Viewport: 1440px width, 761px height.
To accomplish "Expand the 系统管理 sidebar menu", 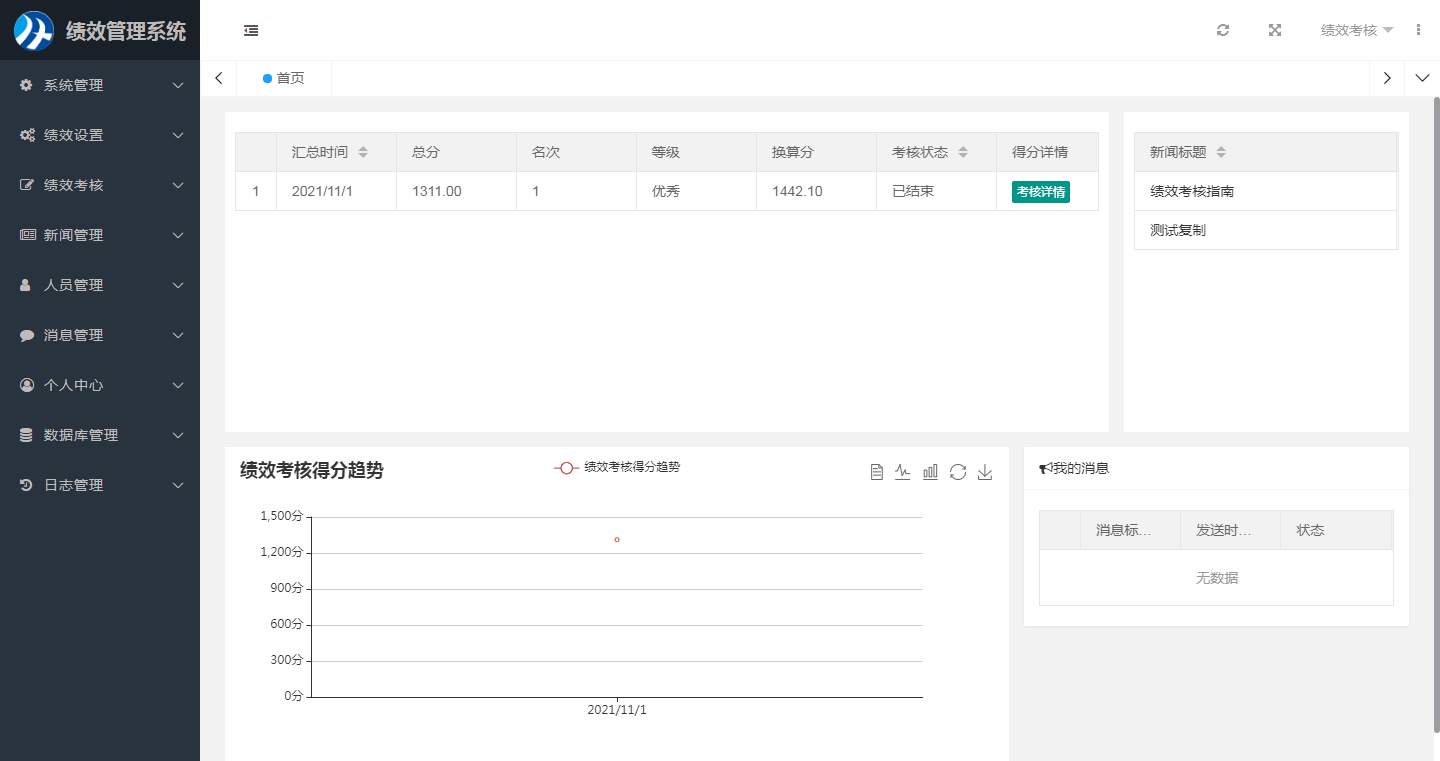I will pyautogui.click(x=100, y=85).
